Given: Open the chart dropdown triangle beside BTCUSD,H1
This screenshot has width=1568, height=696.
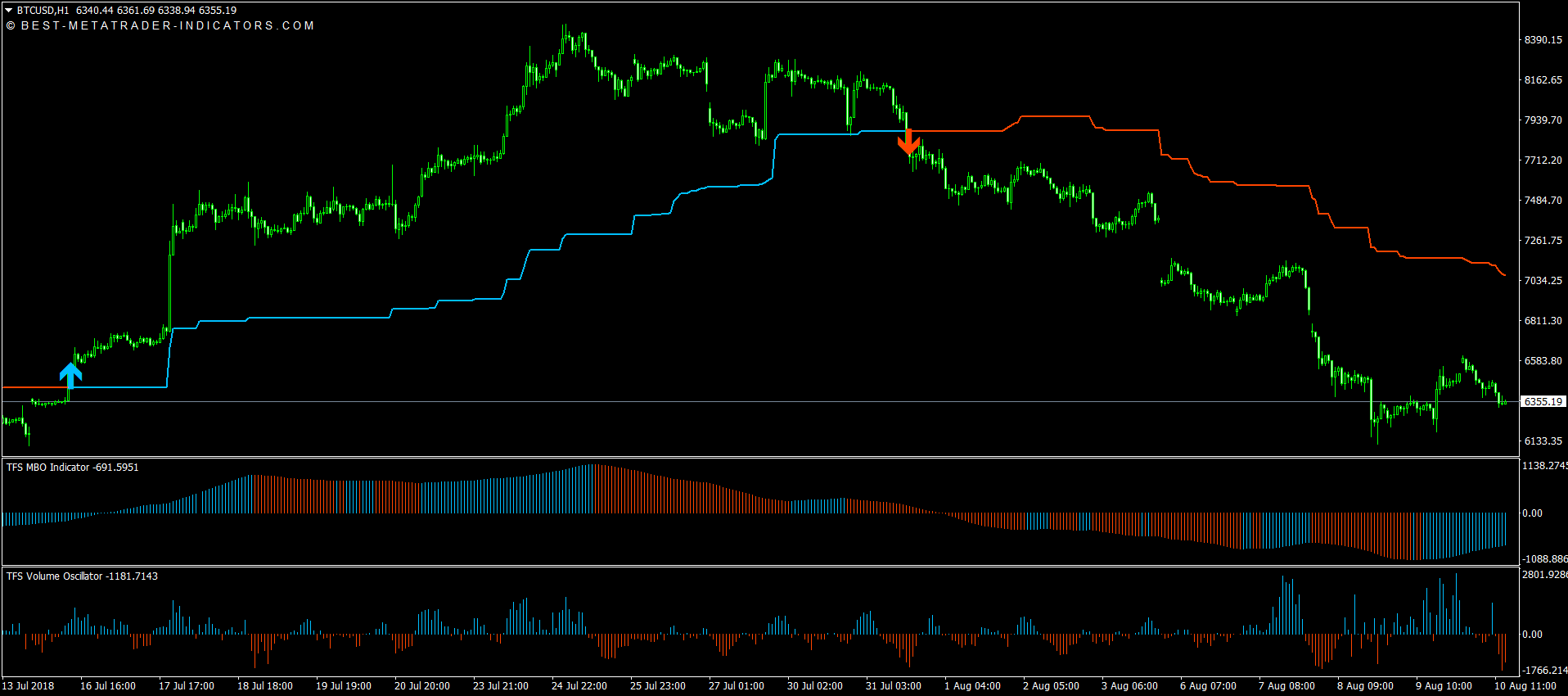Looking at the screenshot, I should (9, 11).
